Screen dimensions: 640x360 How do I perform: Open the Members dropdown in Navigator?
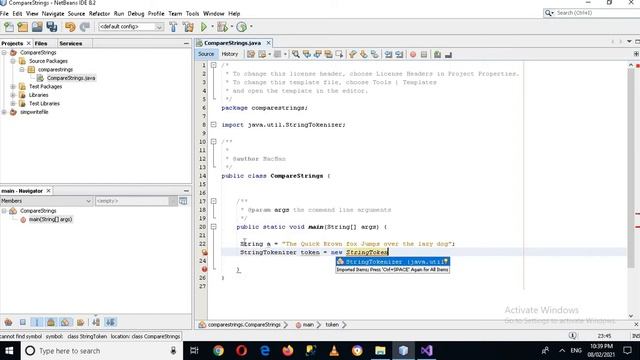point(46,201)
